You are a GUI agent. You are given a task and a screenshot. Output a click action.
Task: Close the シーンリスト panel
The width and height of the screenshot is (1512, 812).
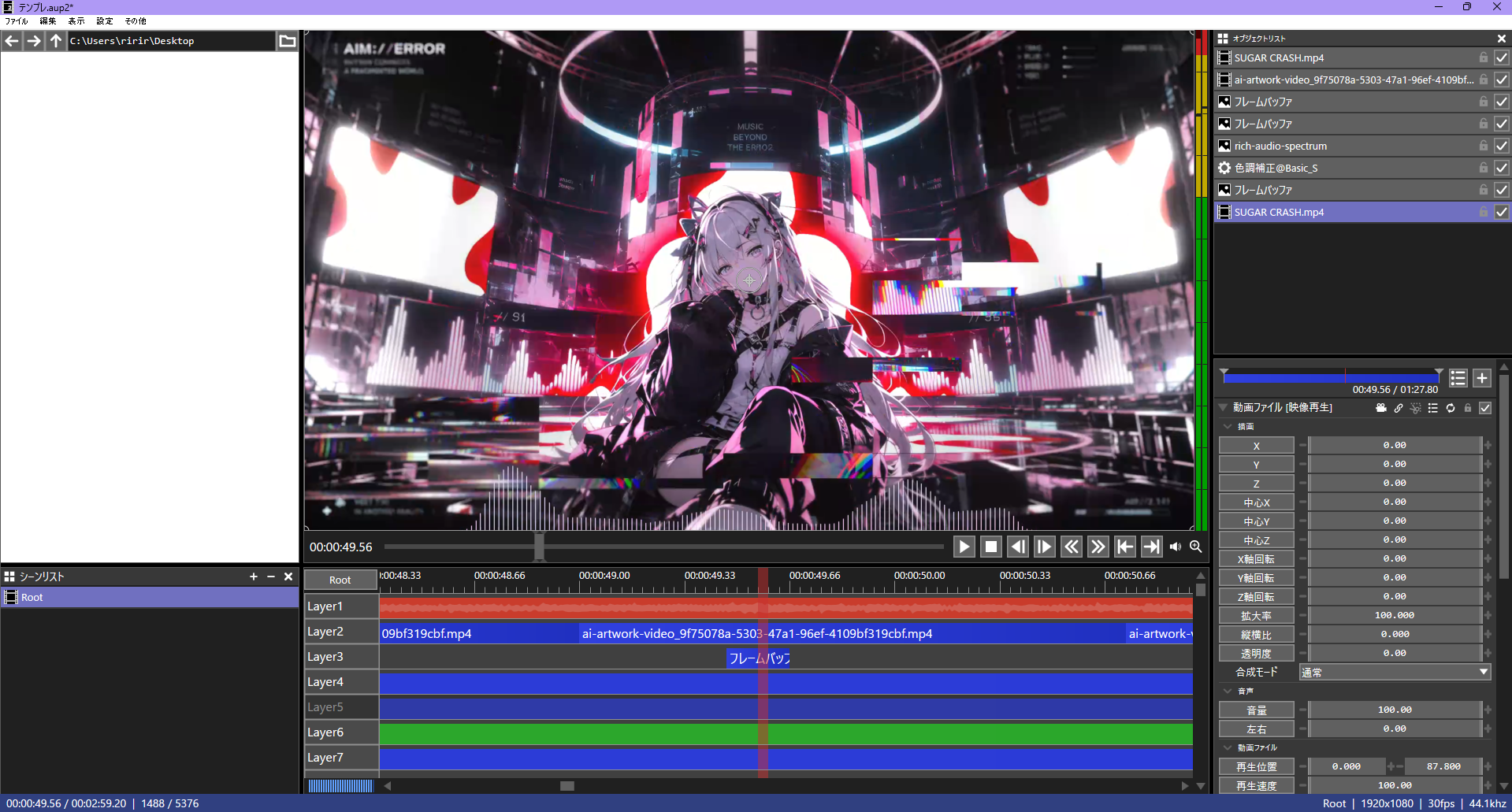(288, 577)
